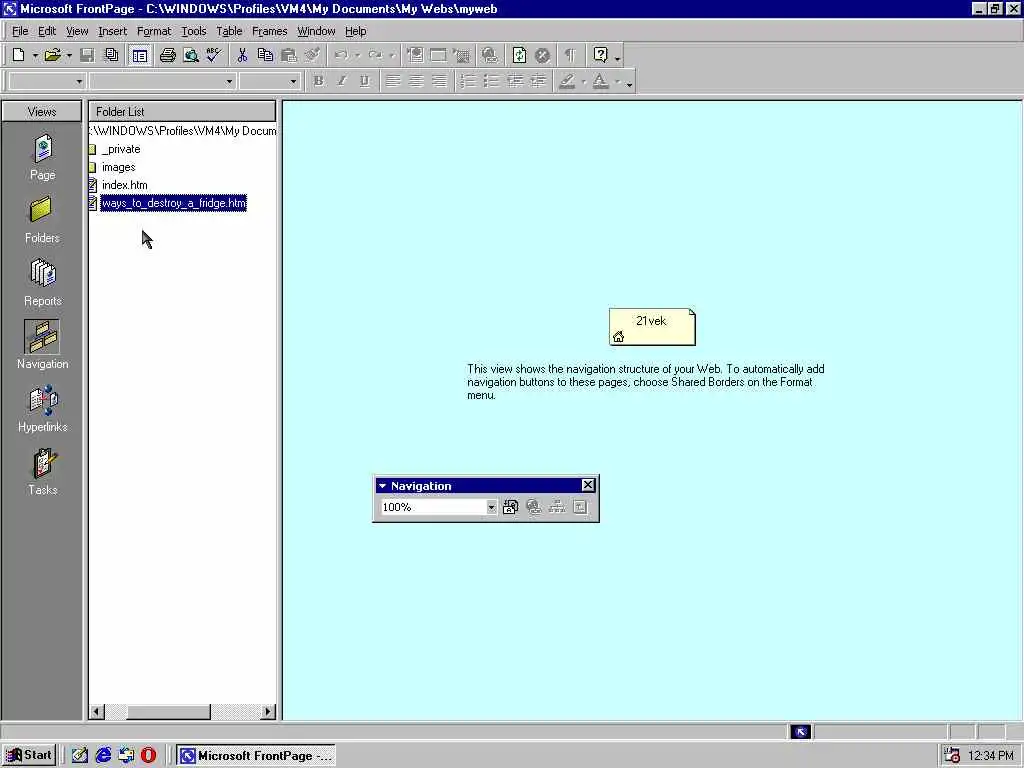Launch Opera from quick launch
The height and width of the screenshot is (768, 1024).
pyautogui.click(x=149, y=756)
